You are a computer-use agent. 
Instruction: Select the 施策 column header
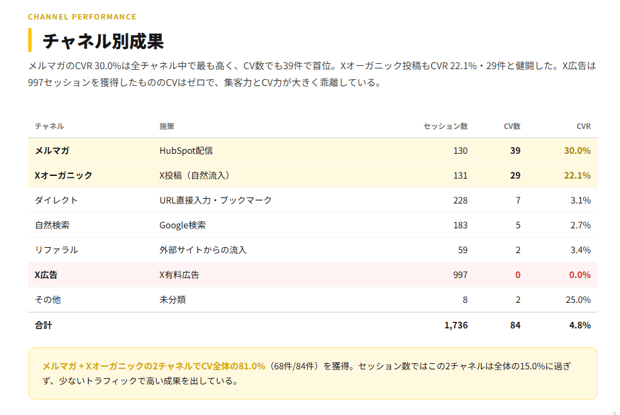coord(166,126)
